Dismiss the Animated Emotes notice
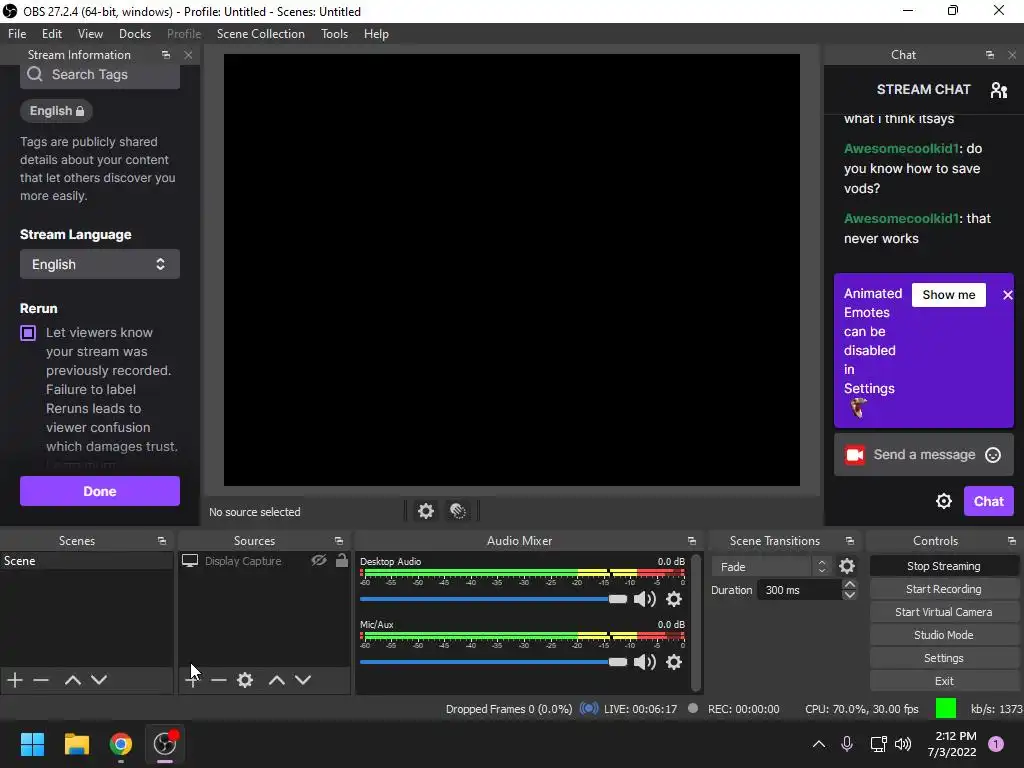The width and height of the screenshot is (1024, 768). (1008, 295)
